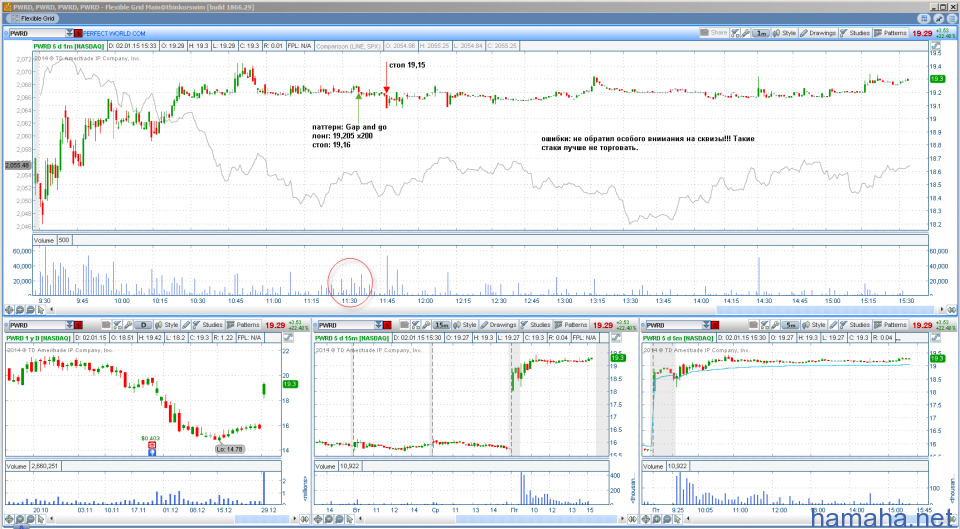Click drawings pencil icon in daily chart
This screenshot has width=960, height=529.
point(186,325)
